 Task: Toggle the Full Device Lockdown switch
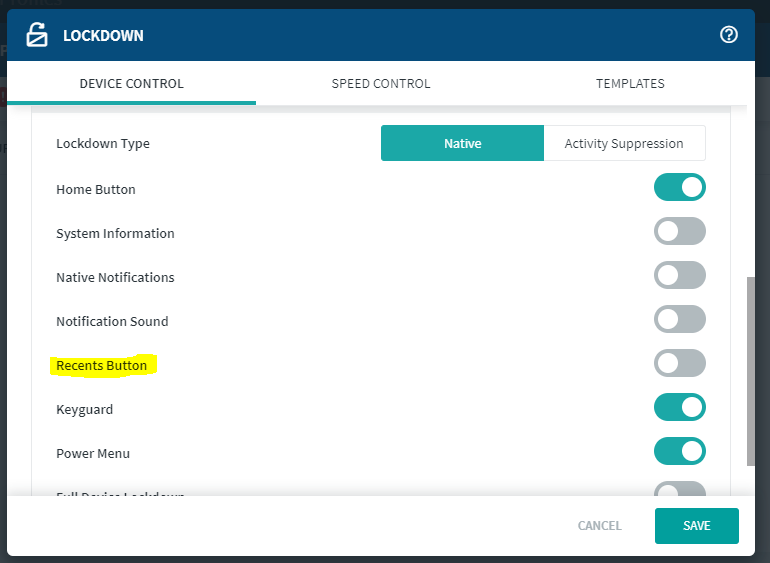coord(680,490)
